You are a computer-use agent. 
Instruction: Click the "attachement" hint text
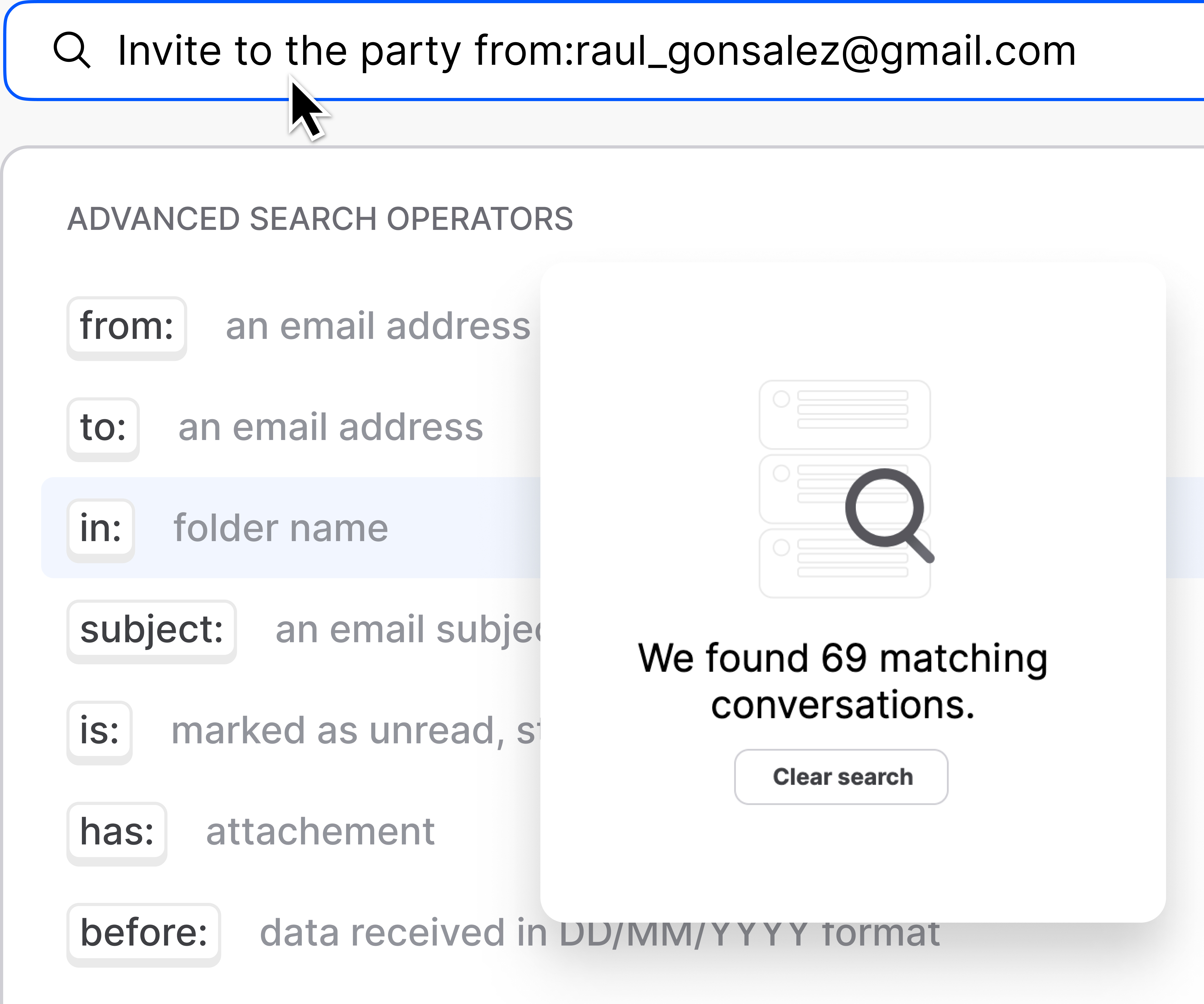click(320, 832)
